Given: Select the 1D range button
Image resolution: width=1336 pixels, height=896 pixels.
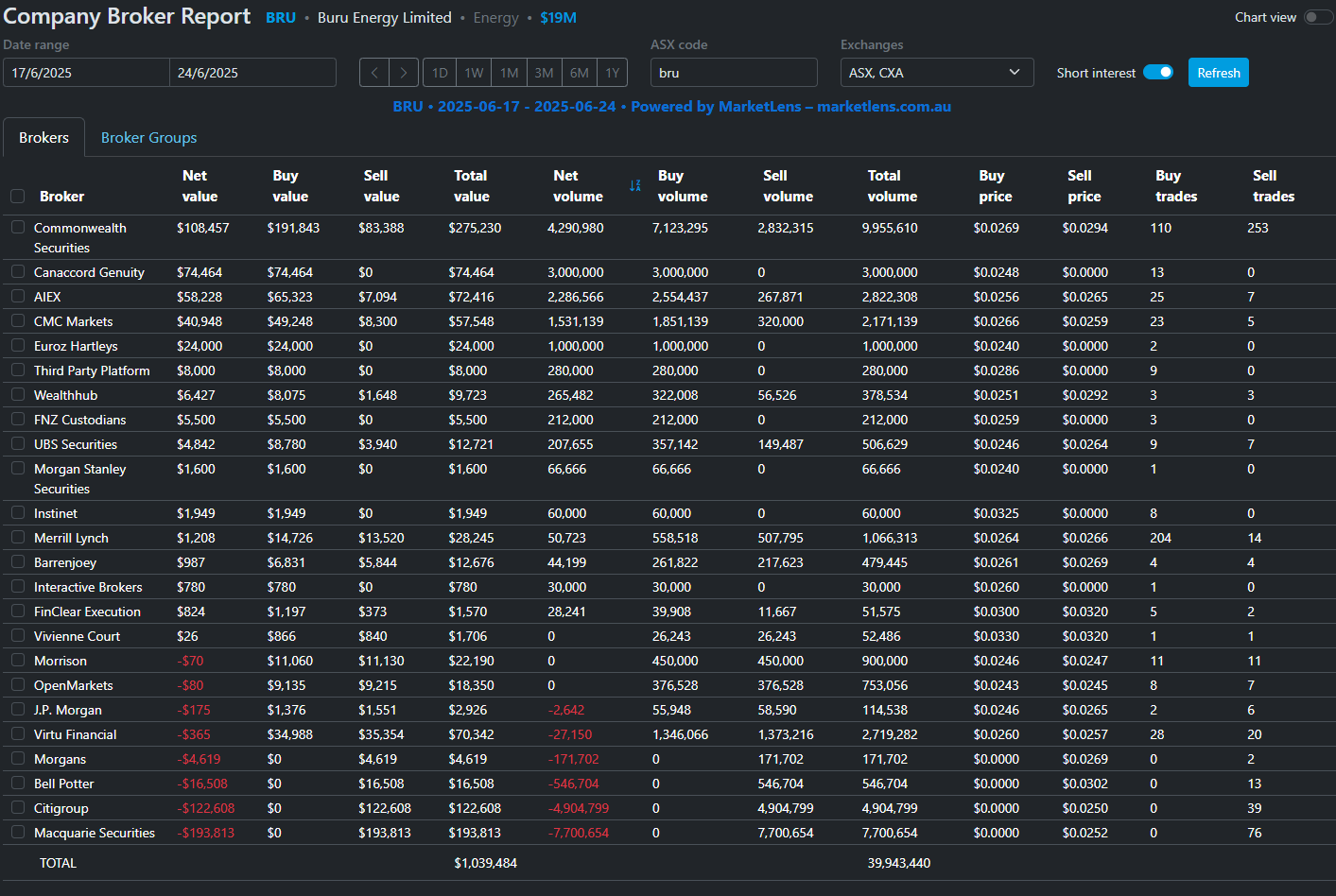Looking at the screenshot, I should [440, 73].
